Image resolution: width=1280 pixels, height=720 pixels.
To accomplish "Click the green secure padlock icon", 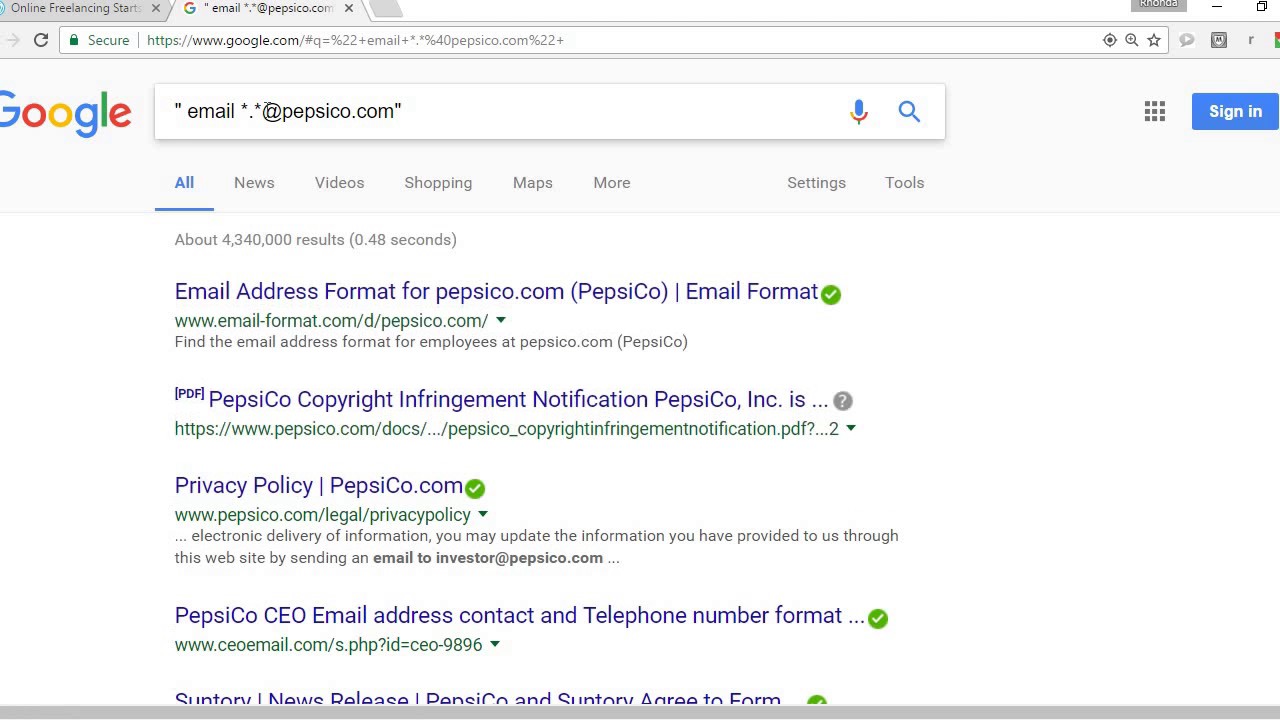I will tap(73, 40).
